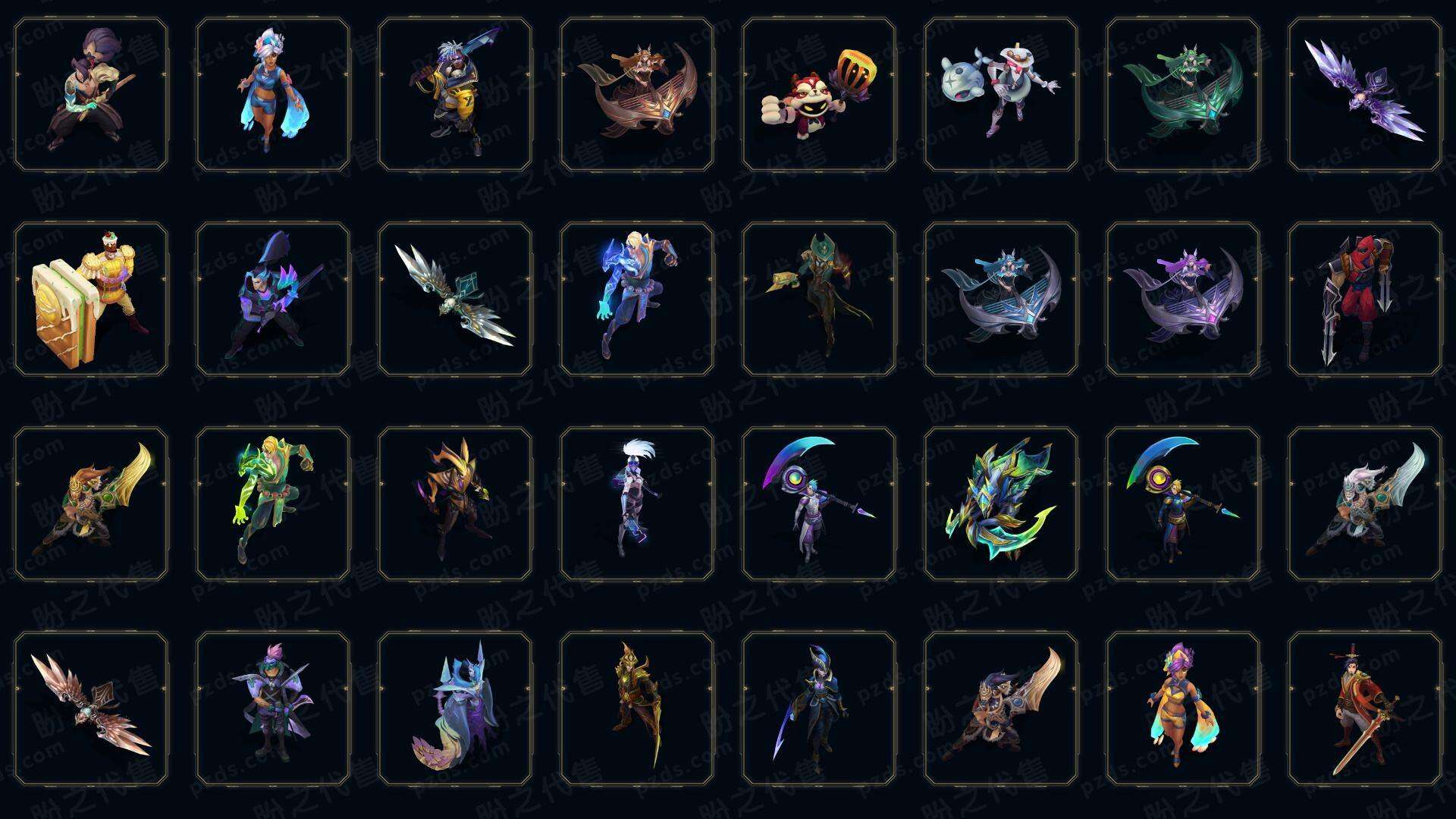Viewport: 1456px width, 819px height.
Task: Click the blue glowing running figure tile
Action: click(637, 299)
